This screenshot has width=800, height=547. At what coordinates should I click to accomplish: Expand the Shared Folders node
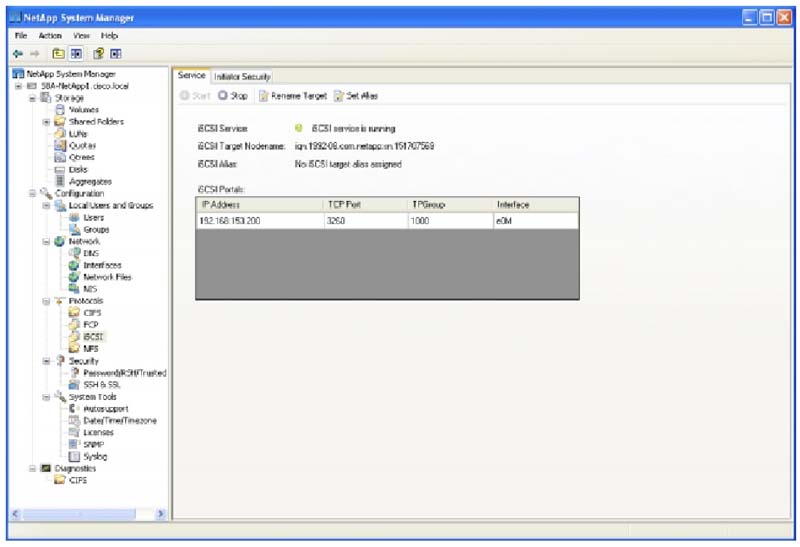point(46,121)
